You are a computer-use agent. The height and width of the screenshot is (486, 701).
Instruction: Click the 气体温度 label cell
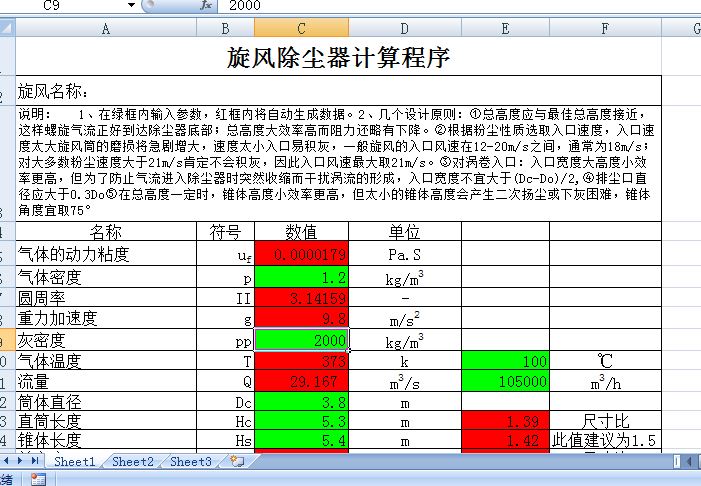106,360
